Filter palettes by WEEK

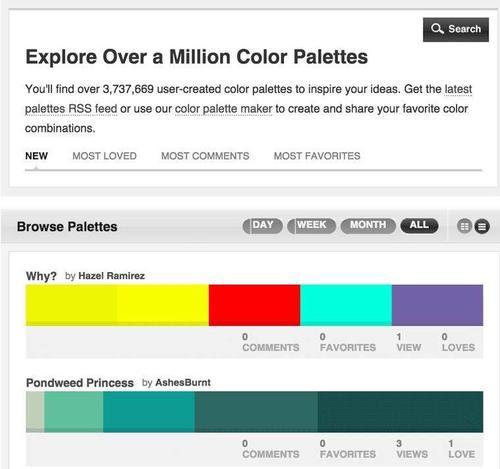click(x=311, y=226)
